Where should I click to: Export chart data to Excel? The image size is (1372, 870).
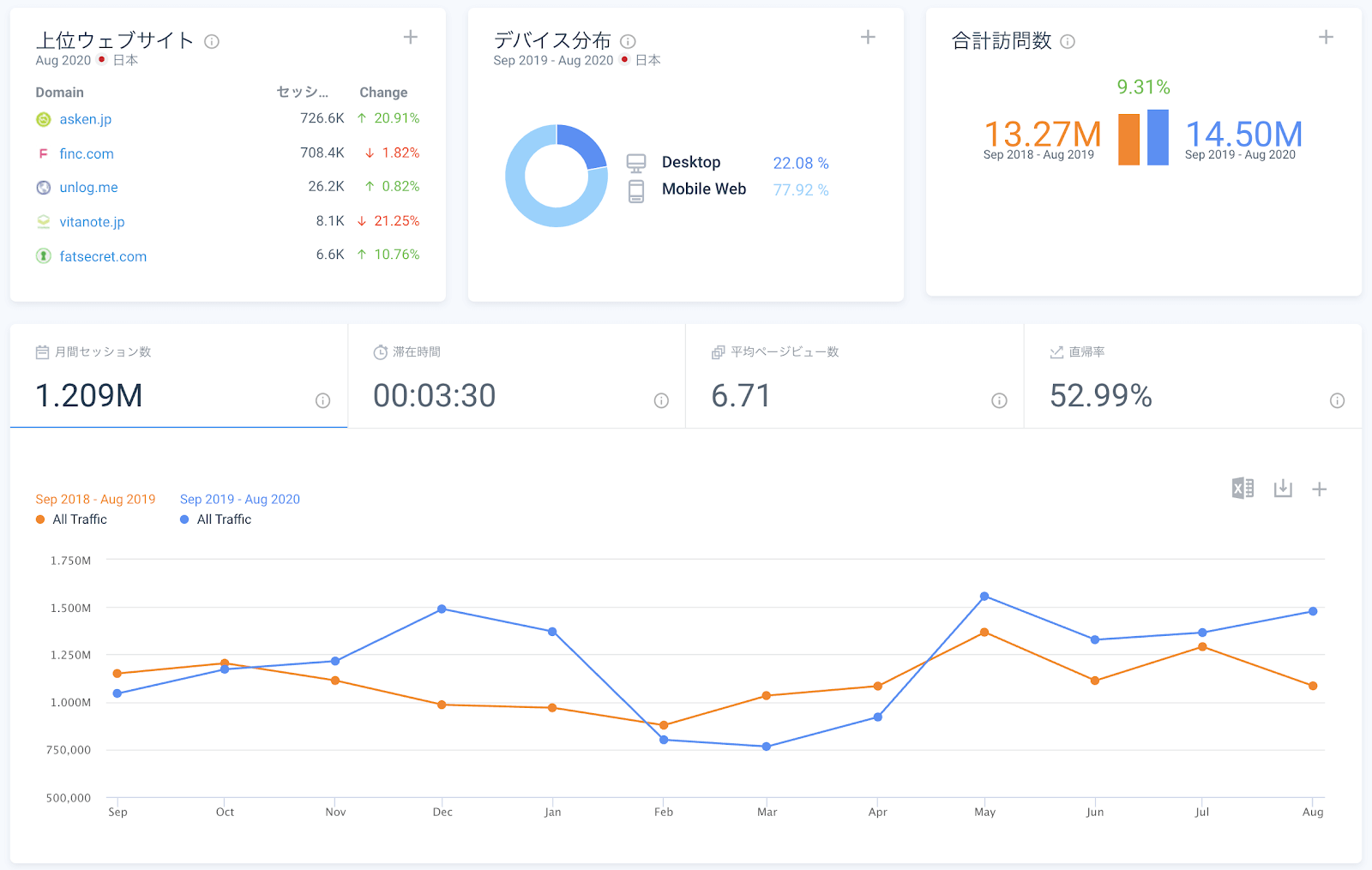pyautogui.click(x=1243, y=489)
